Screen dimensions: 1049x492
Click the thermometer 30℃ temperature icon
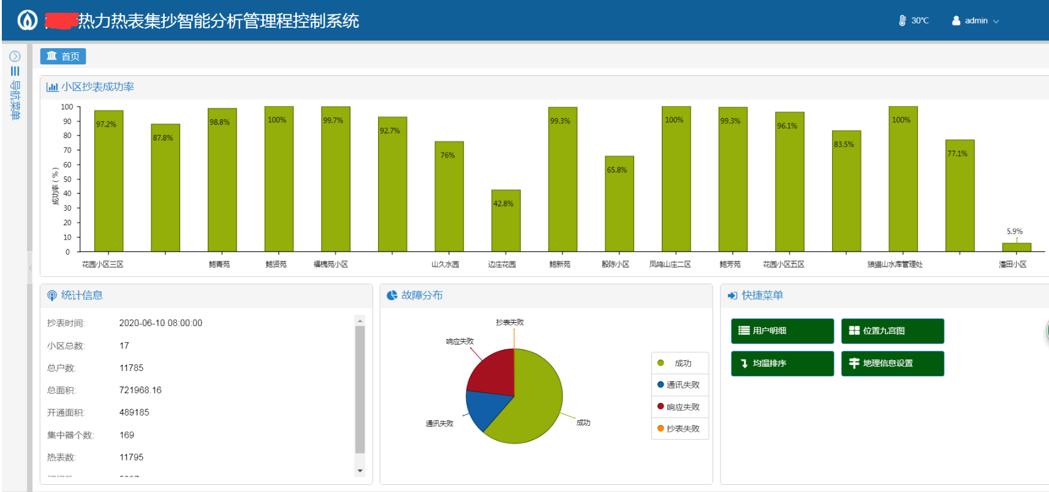click(x=902, y=20)
